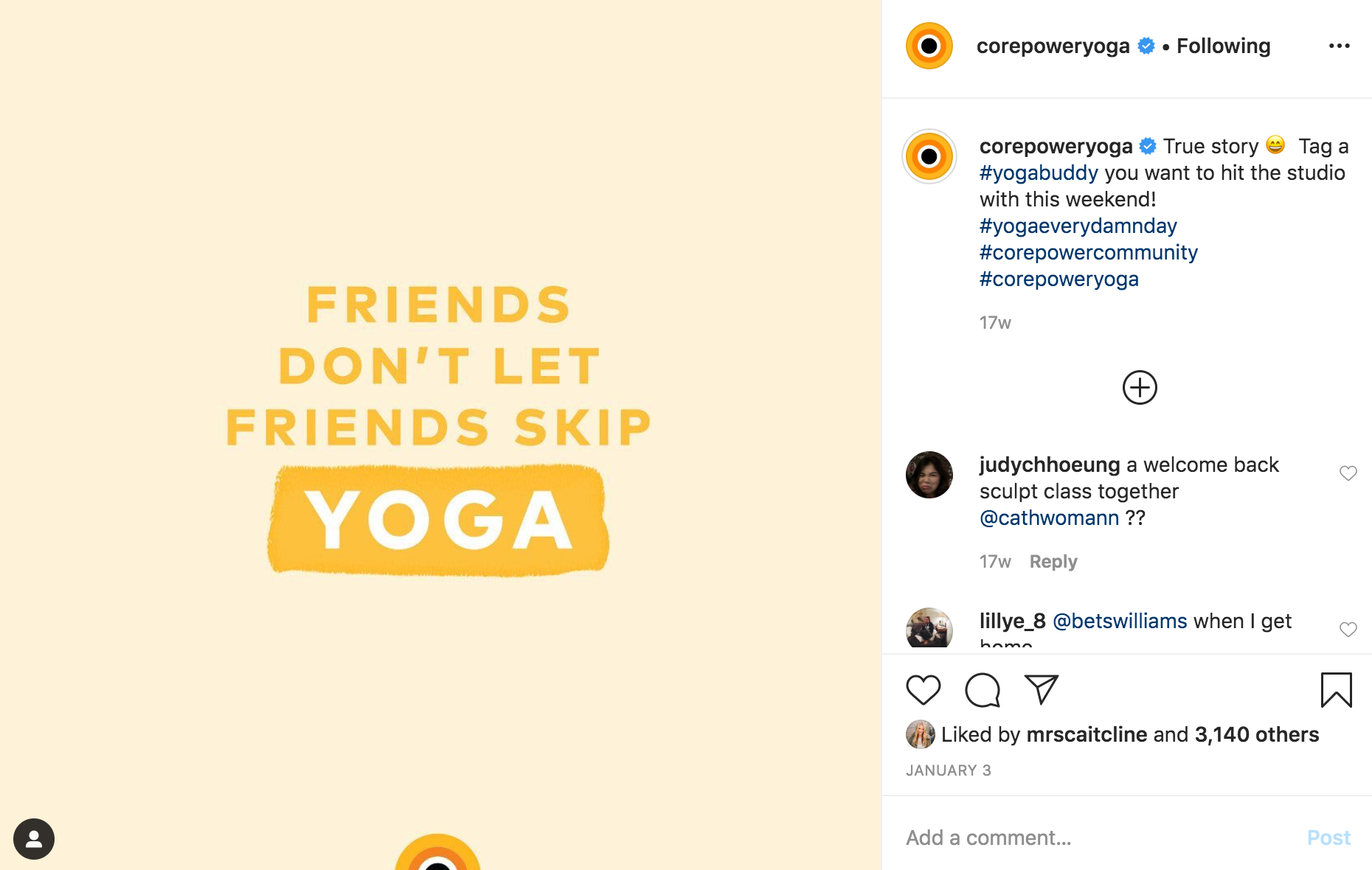The height and width of the screenshot is (870, 1372).
Task: Share the post with the paper plane icon
Action: [1042, 689]
